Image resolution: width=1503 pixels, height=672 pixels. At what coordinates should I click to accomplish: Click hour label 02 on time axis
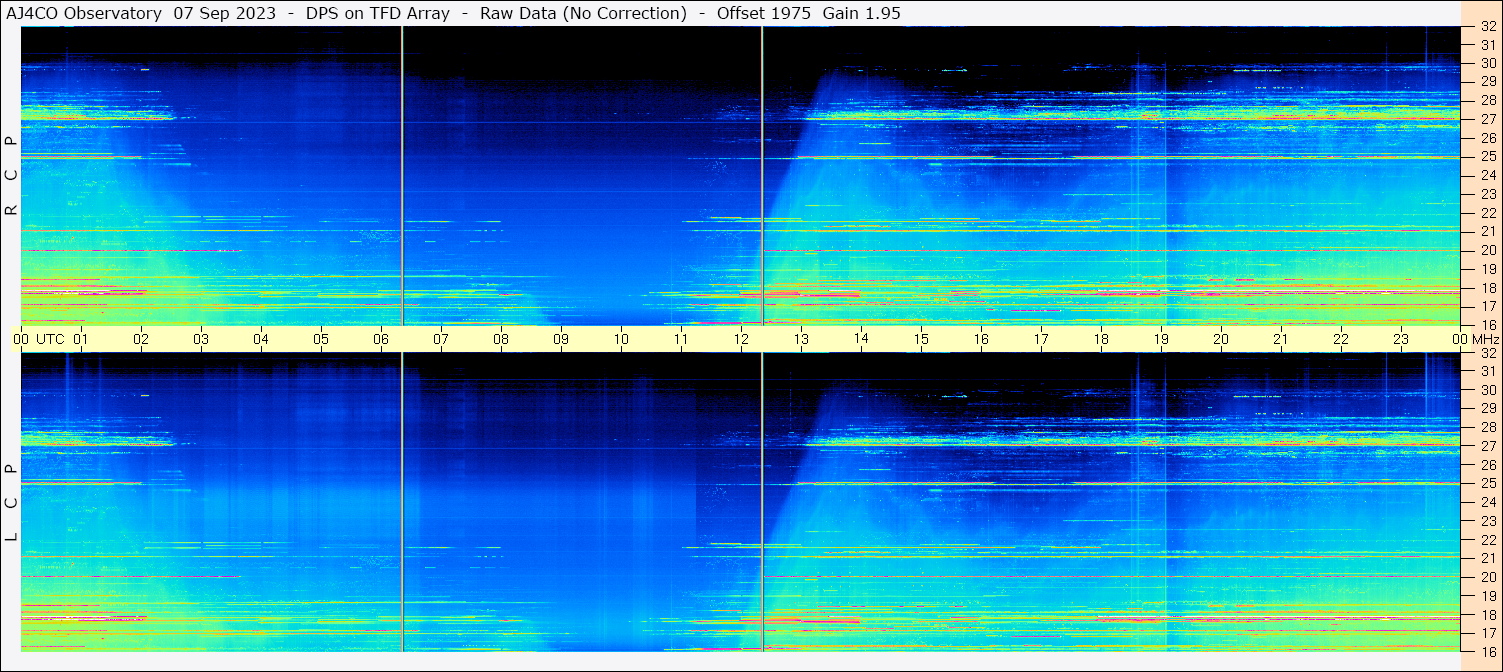coord(141,339)
